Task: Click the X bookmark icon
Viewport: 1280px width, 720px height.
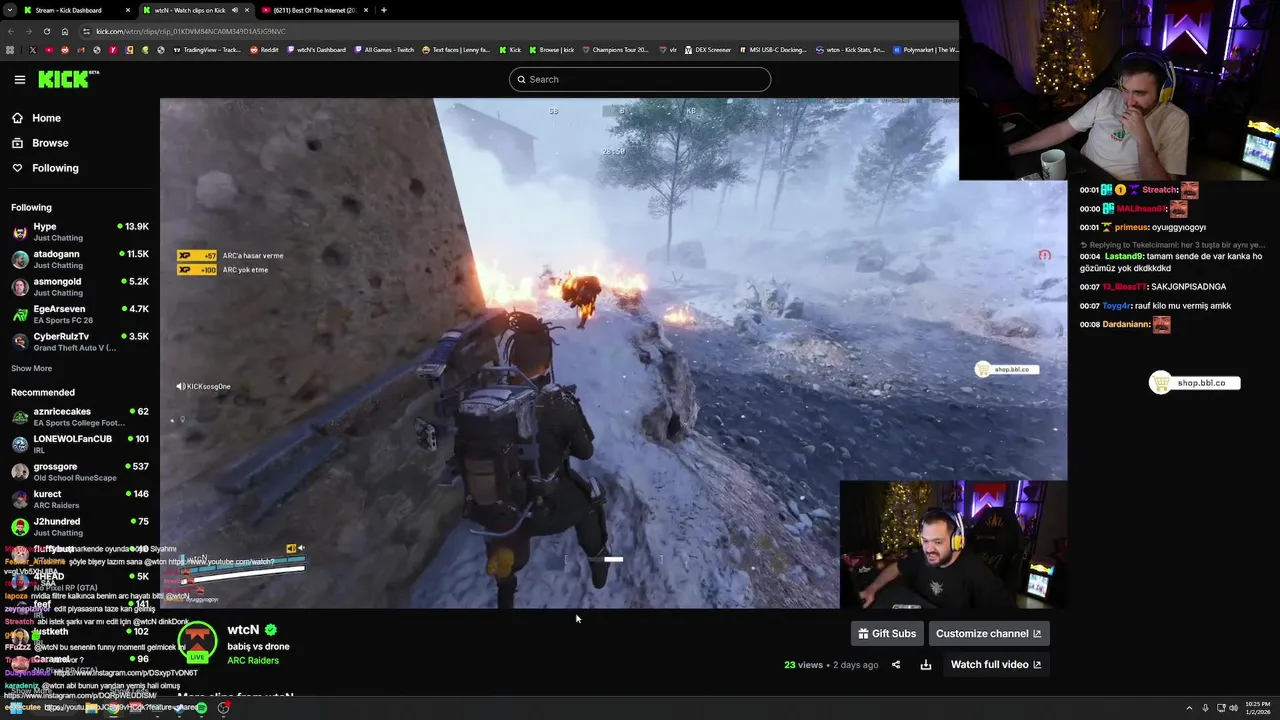Action: [x=32, y=50]
